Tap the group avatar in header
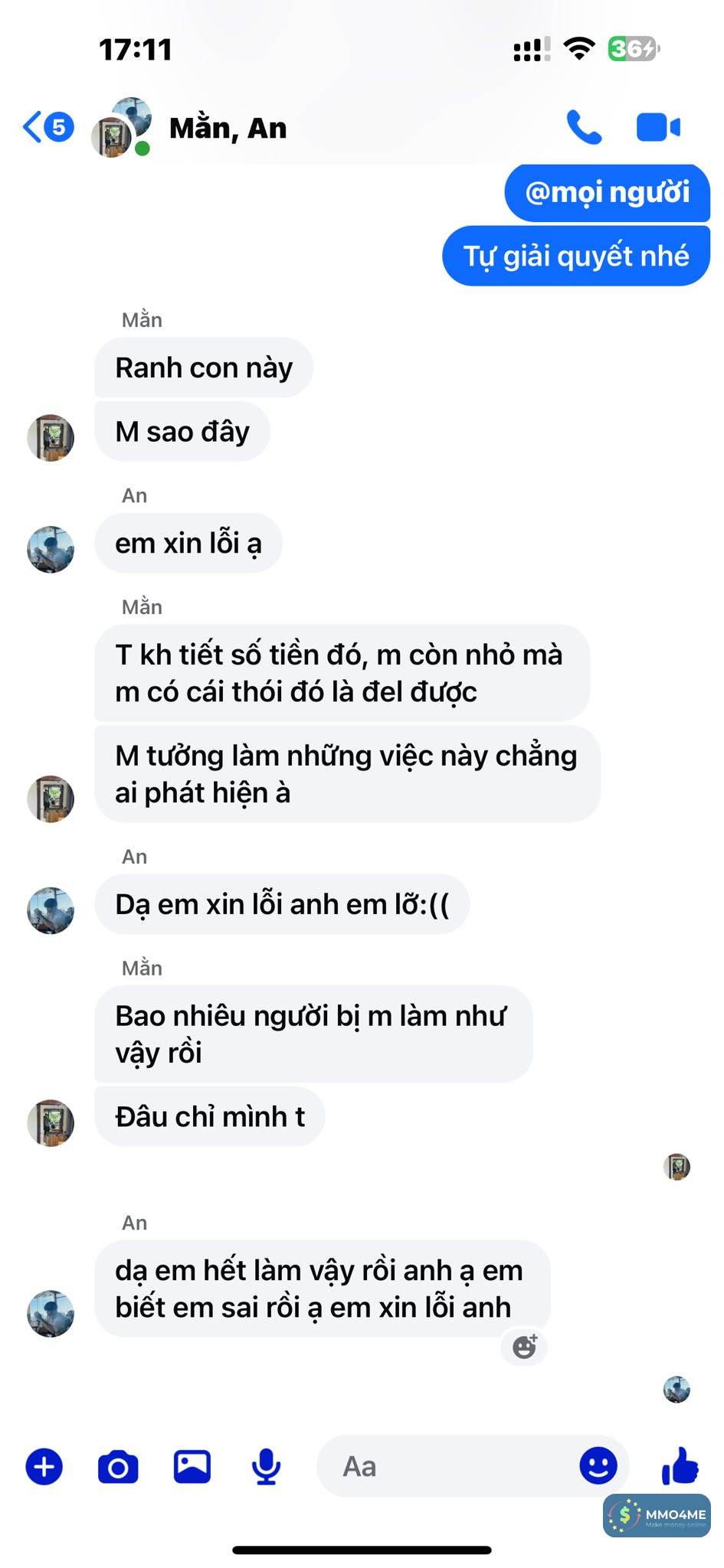This screenshot has width=724, height=1568. (x=121, y=127)
